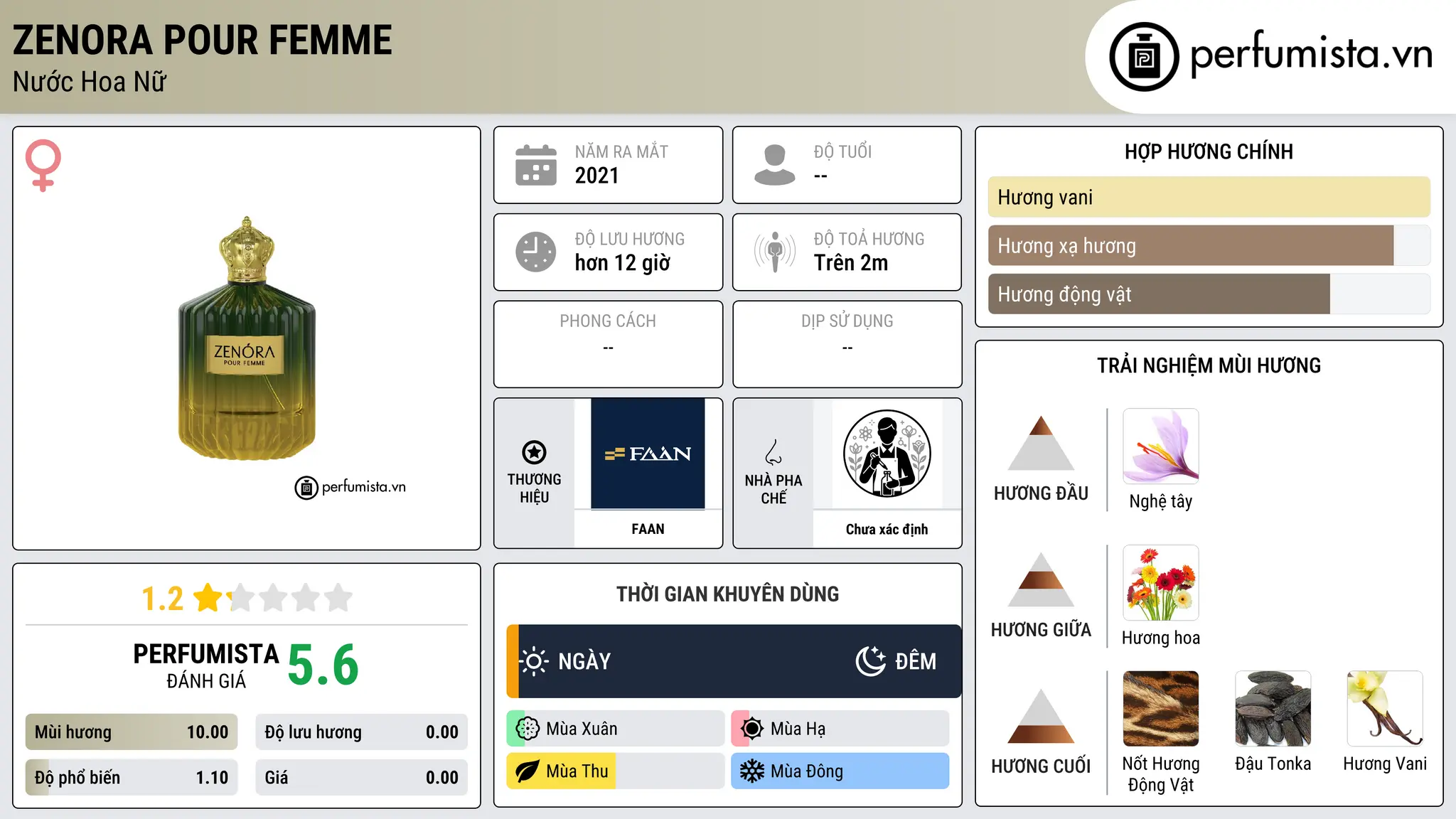This screenshot has height=819, width=1456.
Task: Select the Nốt Hương Động Vật note image
Action: pos(1161,709)
